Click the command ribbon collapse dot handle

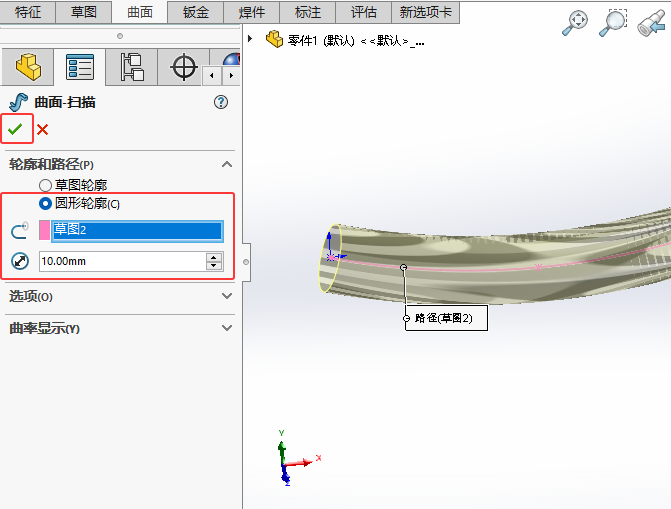[120, 36]
